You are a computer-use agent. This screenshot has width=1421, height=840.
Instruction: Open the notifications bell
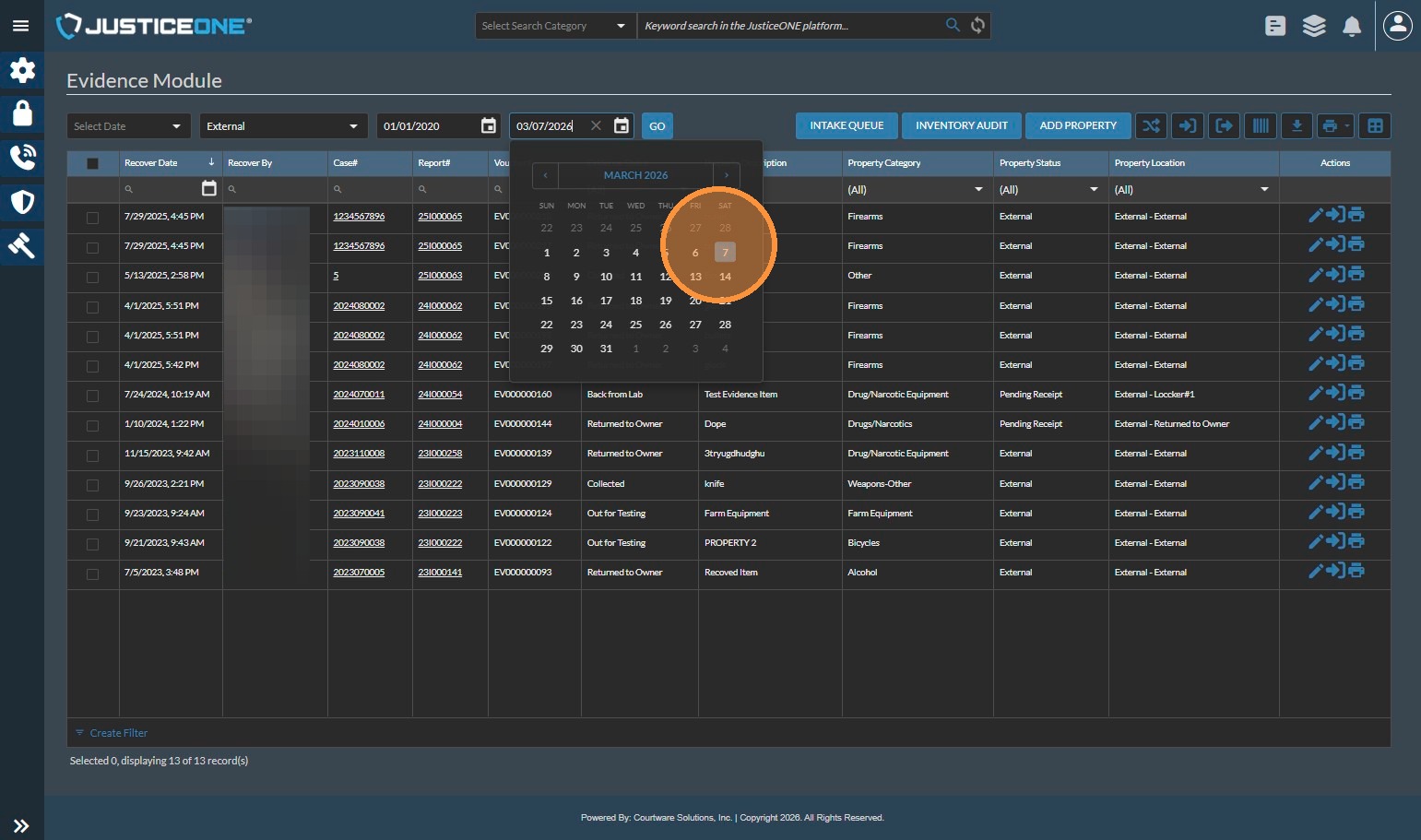1351,27
